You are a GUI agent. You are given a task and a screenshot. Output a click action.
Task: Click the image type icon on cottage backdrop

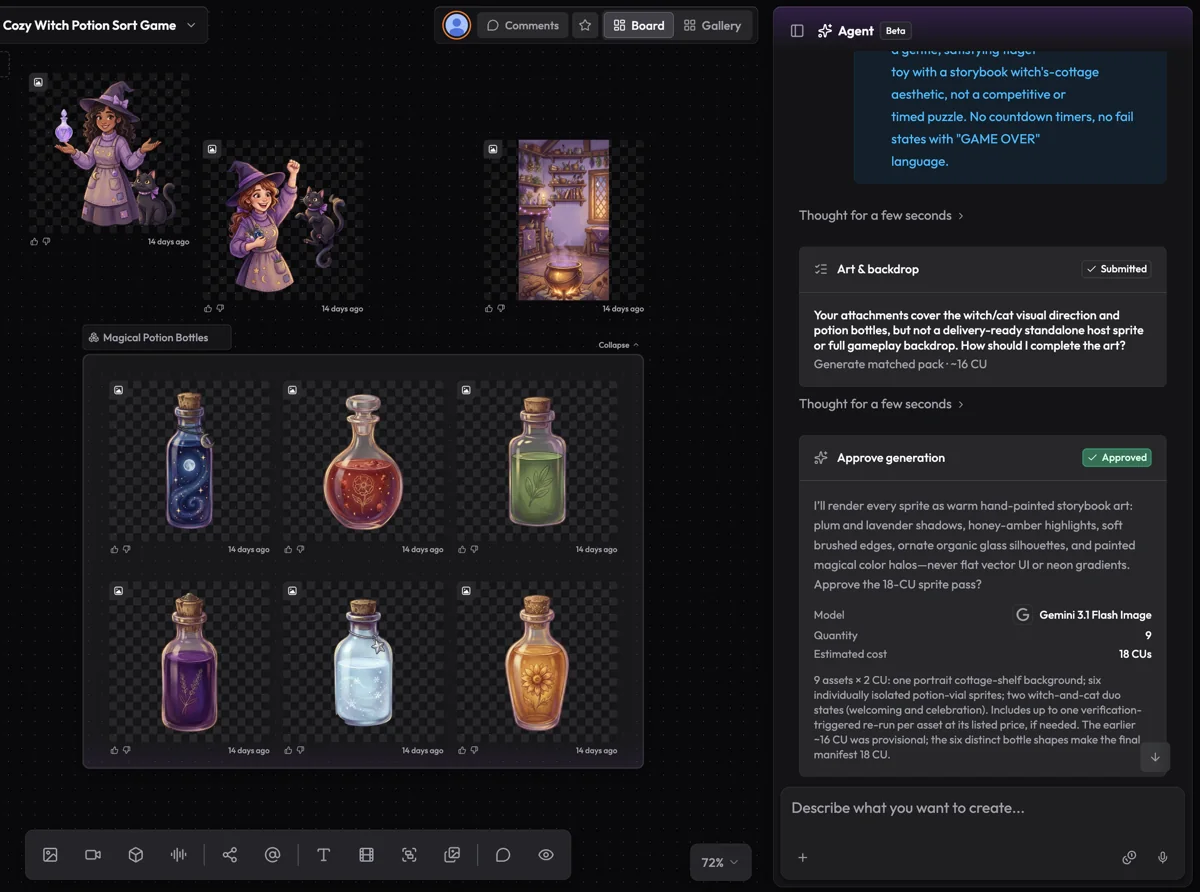[492, 149]
